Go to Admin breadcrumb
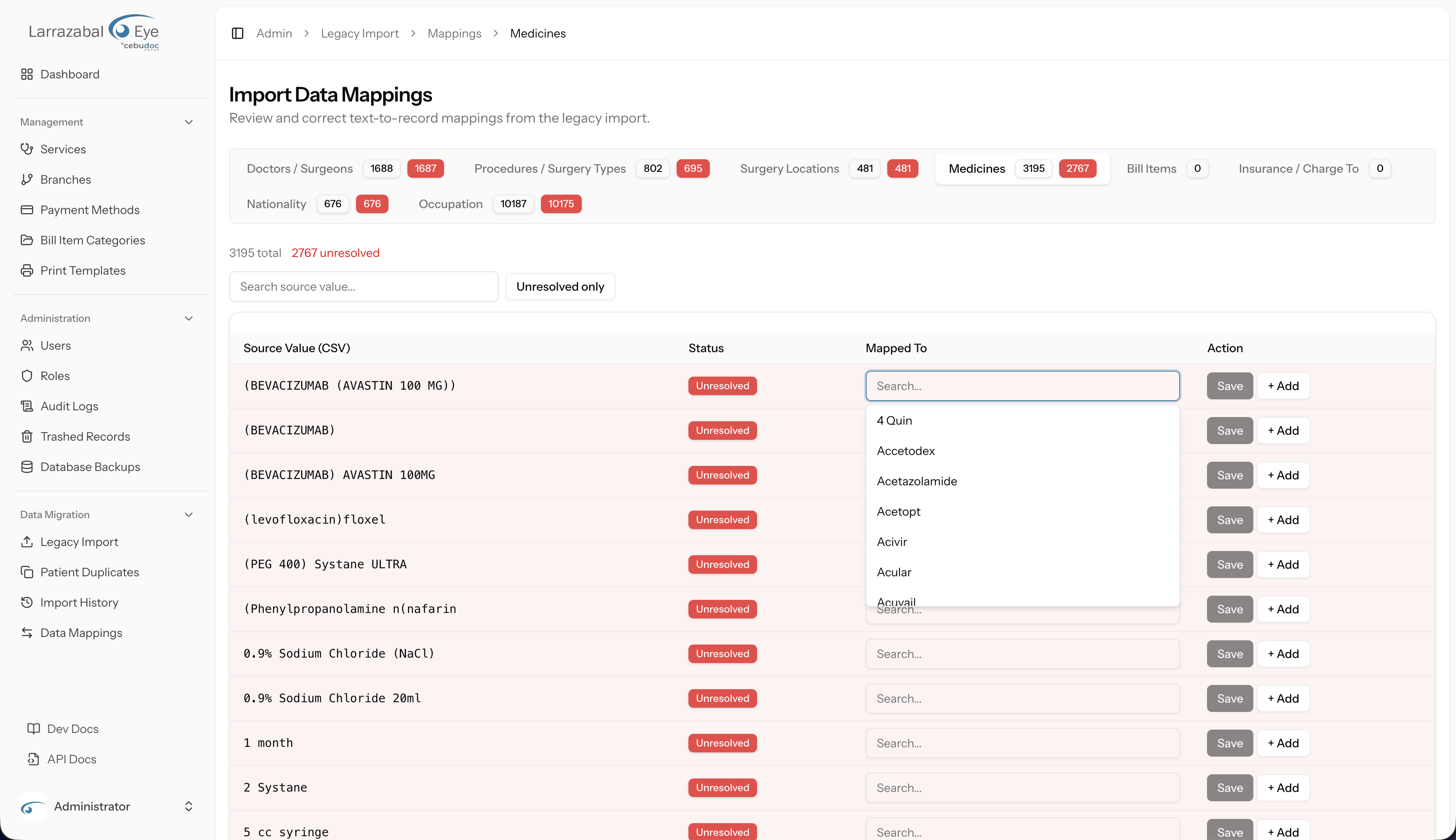The height and width of the screenshot is (840, 1456). click(274, 33)
